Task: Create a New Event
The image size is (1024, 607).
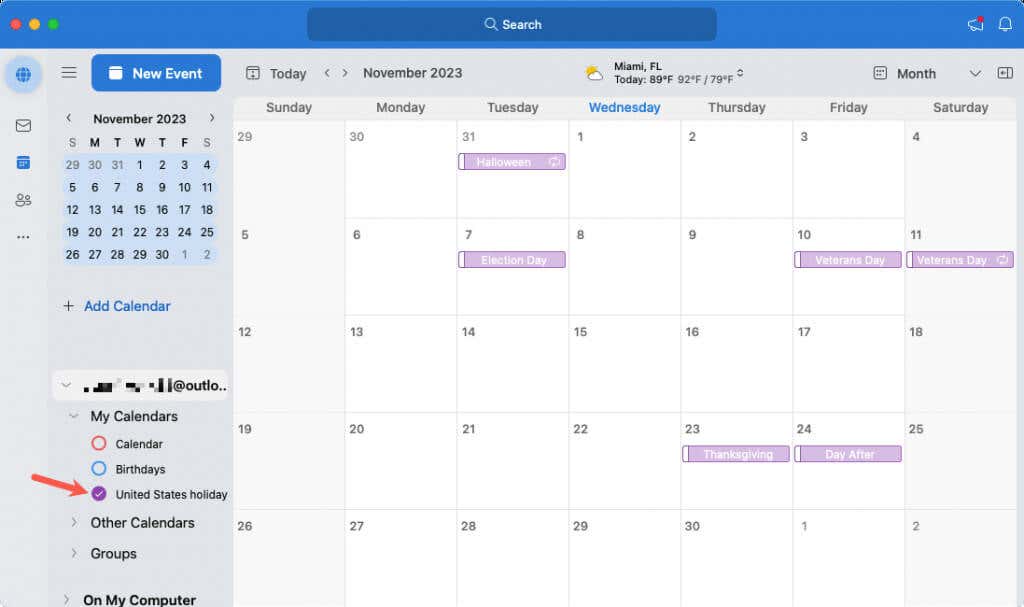Action: click(x=156, y=73)
